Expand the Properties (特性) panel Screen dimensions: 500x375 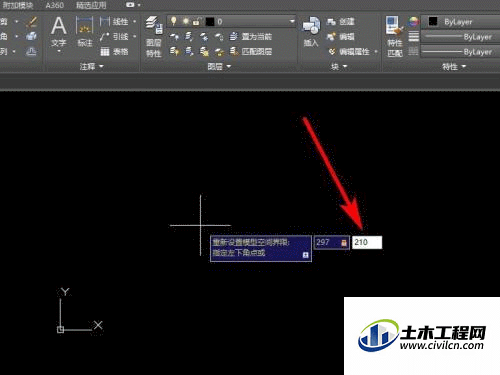click(454, 67)
